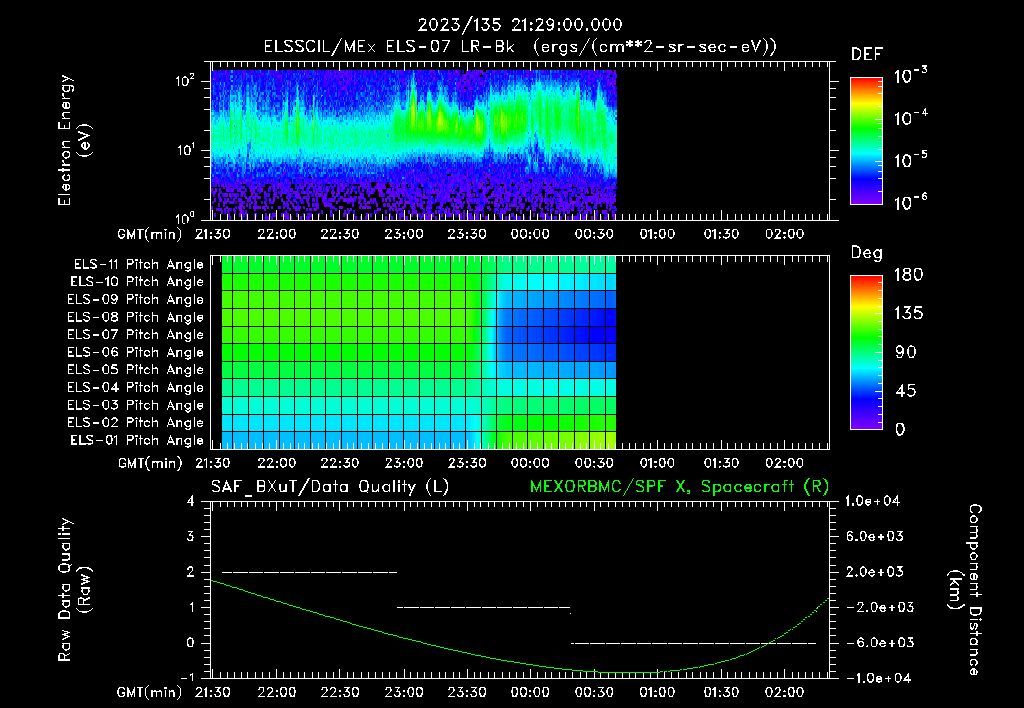Select the 1.0e+04 right axis label

point(872,501)
